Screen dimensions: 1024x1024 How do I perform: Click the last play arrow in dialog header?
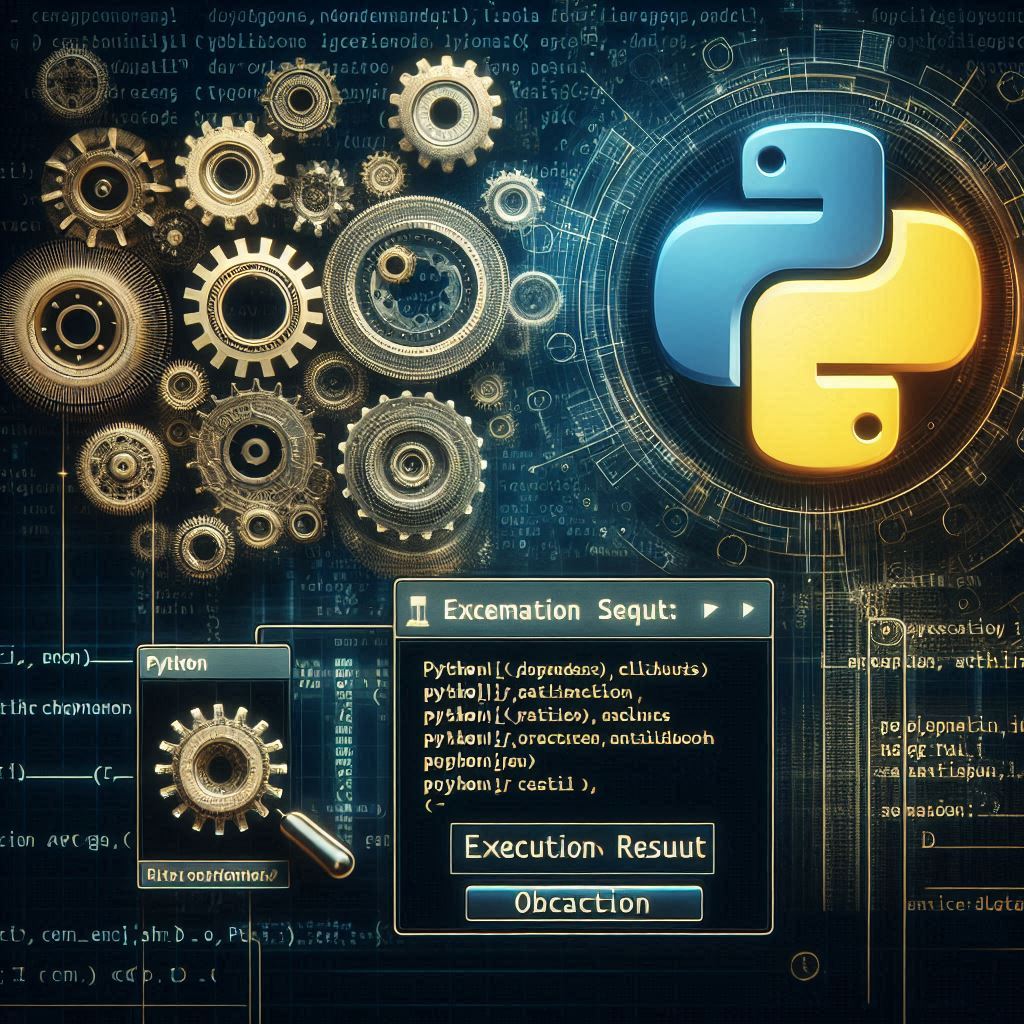coord(748,610)
